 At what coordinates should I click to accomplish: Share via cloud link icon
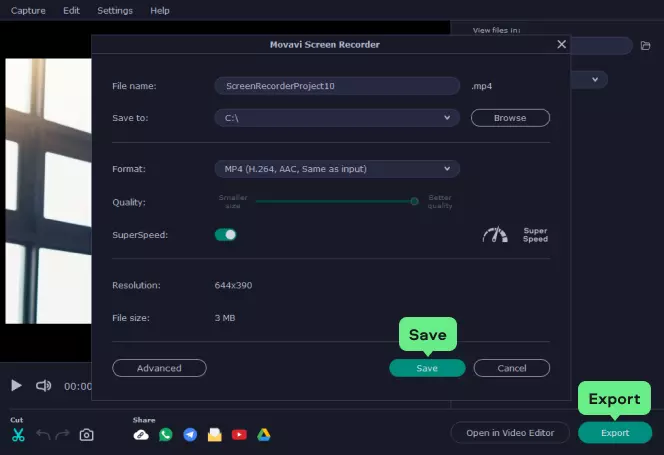[x=141, y=435]
